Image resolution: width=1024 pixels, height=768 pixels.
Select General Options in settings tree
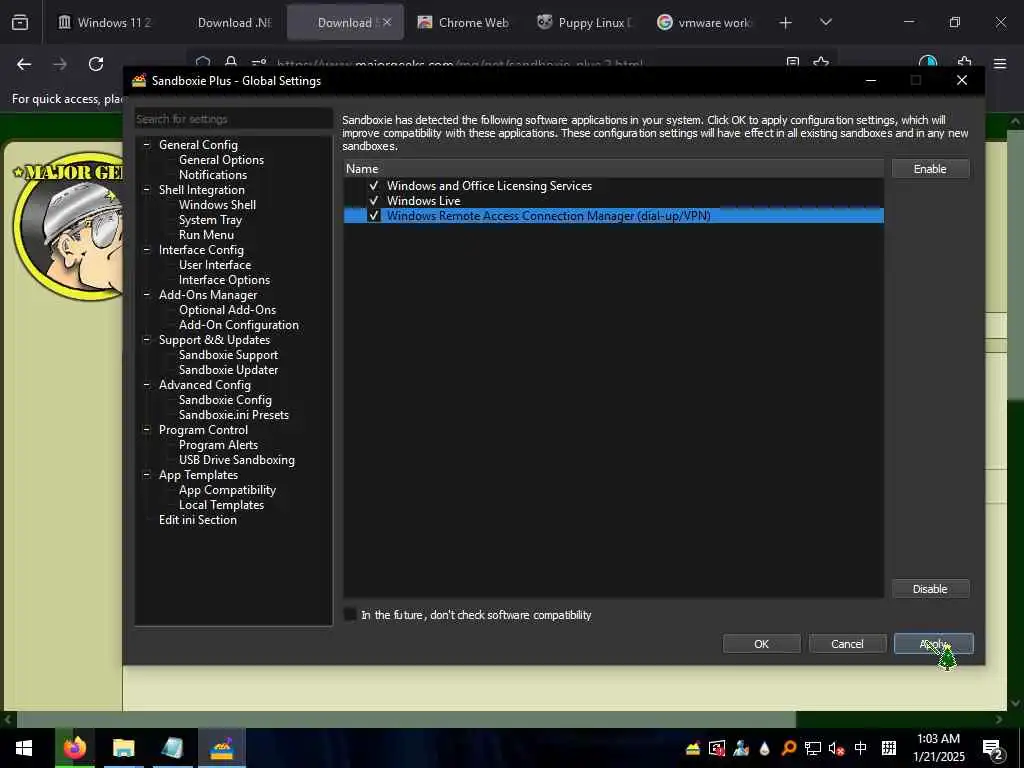click(x=221, y=159)
